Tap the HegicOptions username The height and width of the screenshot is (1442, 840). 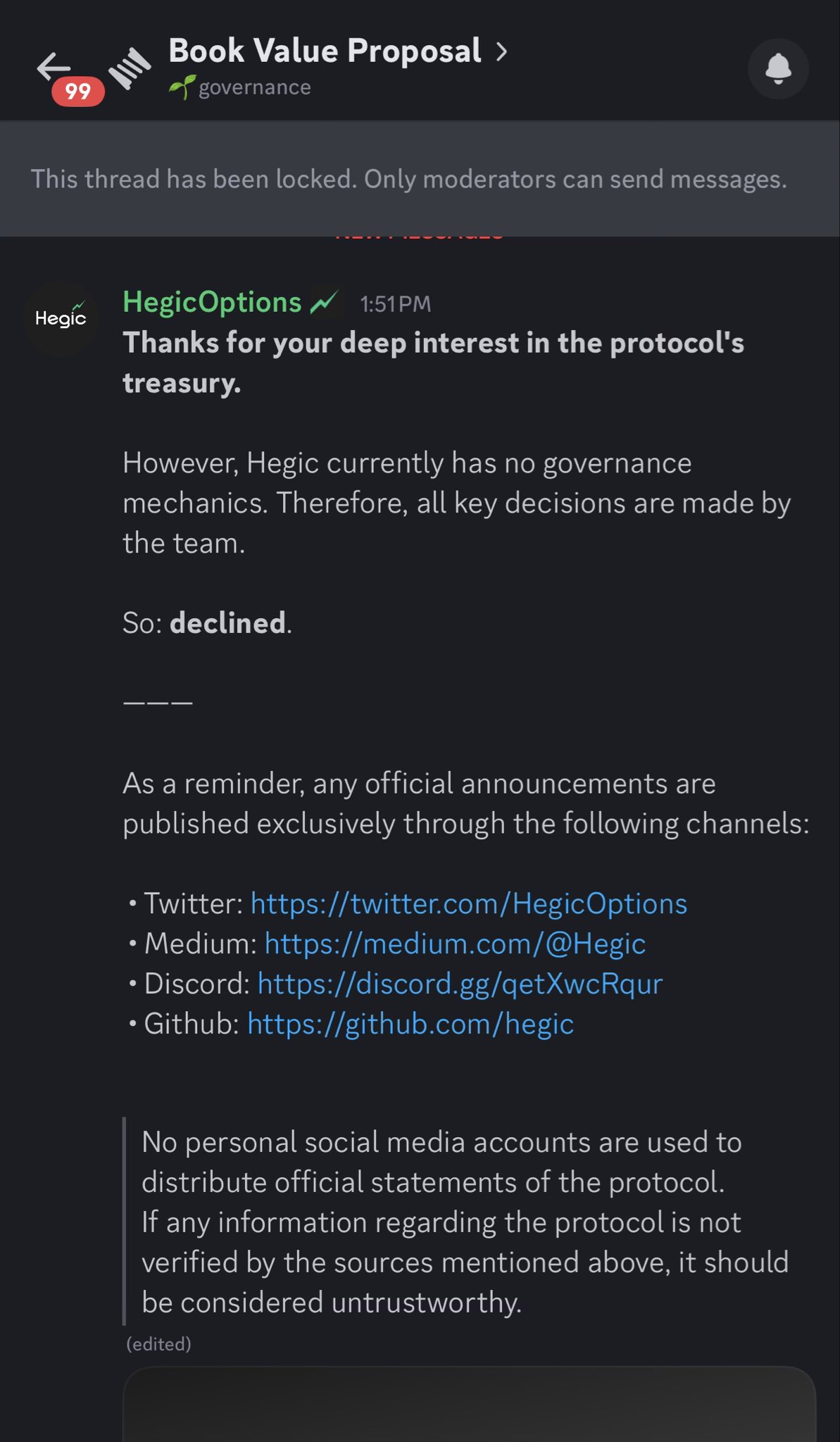[212, 302]
